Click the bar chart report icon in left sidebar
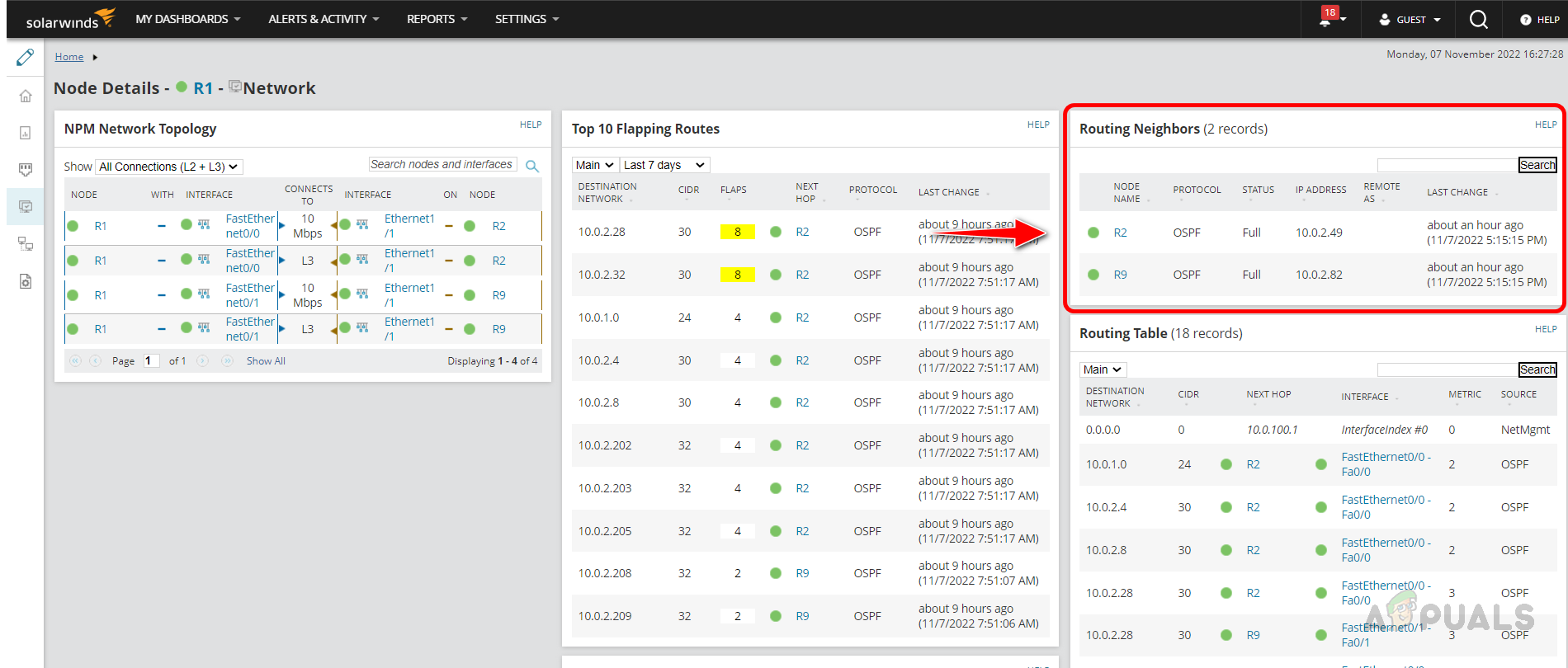The height and width of the screenshot is (668, 1568). (26, 133)
